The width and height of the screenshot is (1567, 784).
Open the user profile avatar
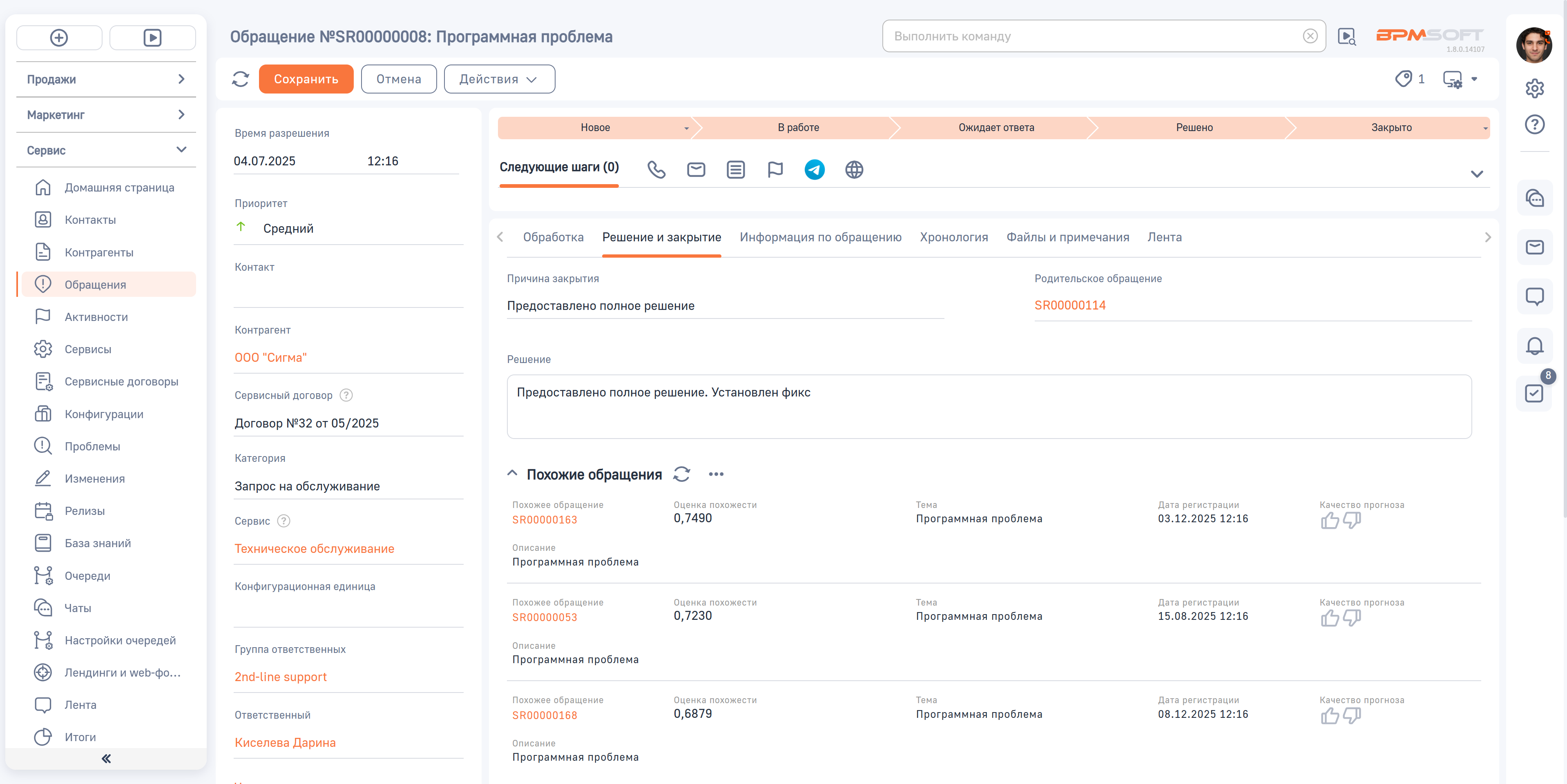coord(1534,45)
